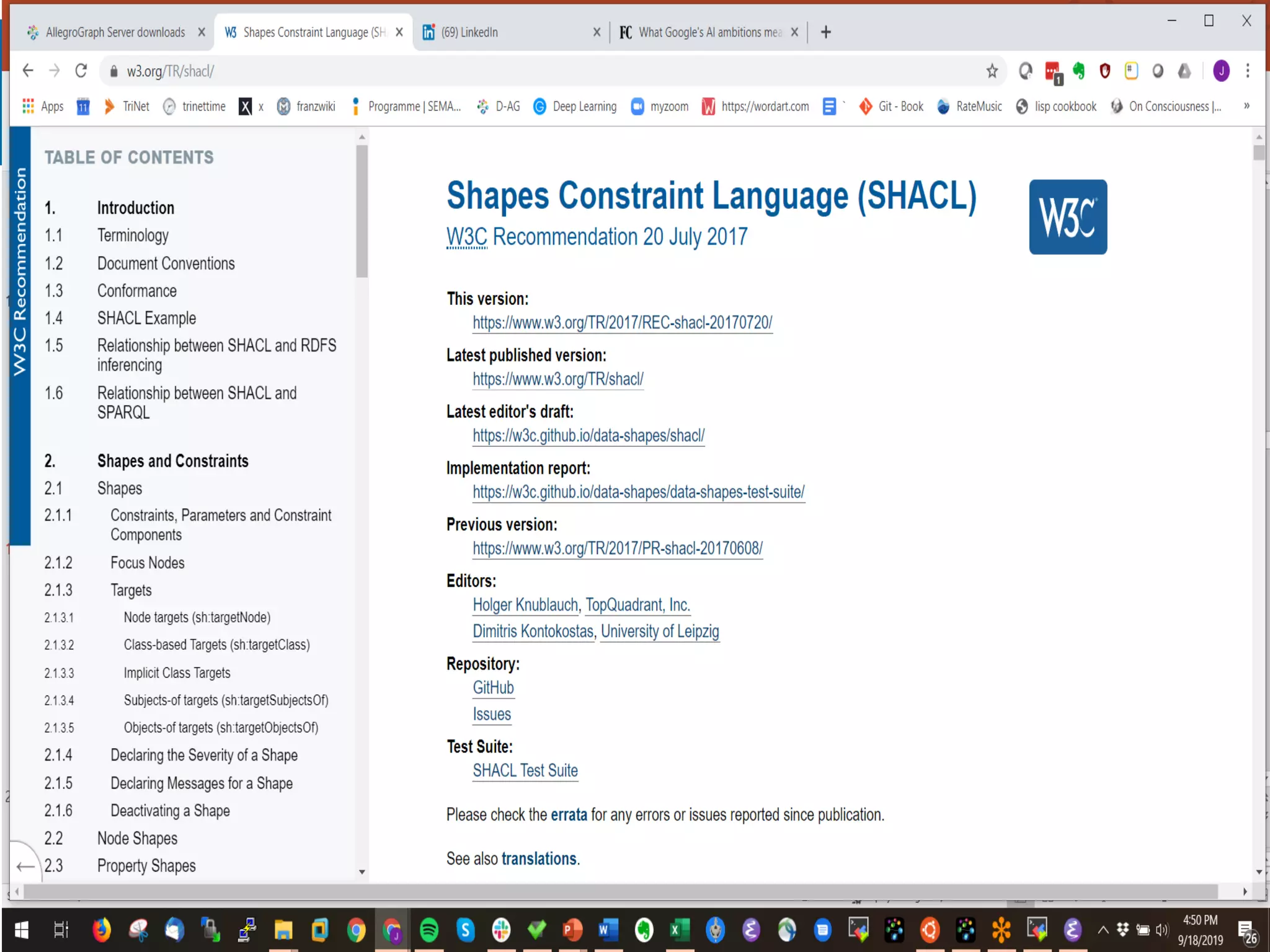Click the TOC scrollbar down arrow
1270x952 pixels.
point(362,872)
